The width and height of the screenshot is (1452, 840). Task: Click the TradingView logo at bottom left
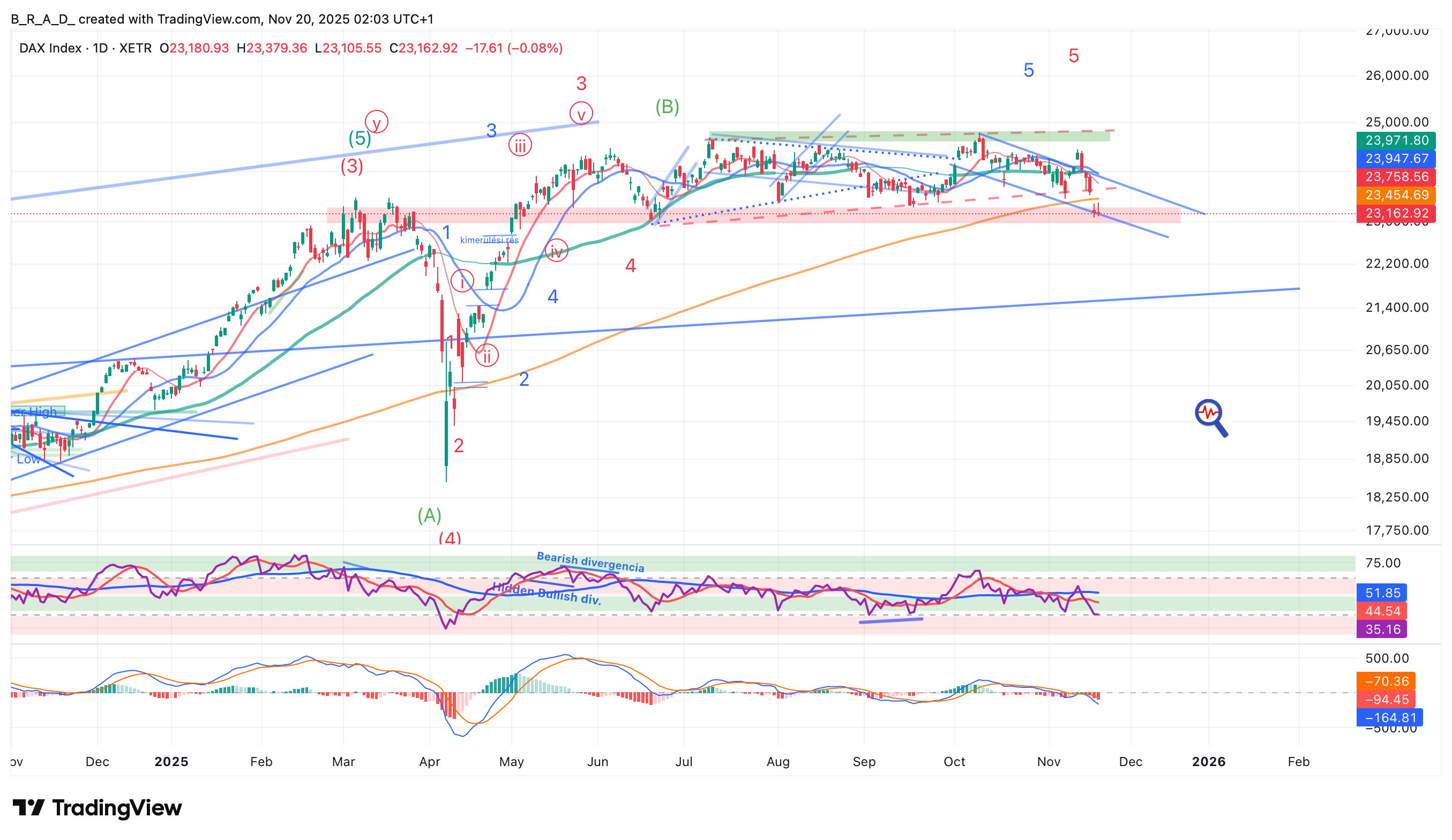click(x=97, y=808)
